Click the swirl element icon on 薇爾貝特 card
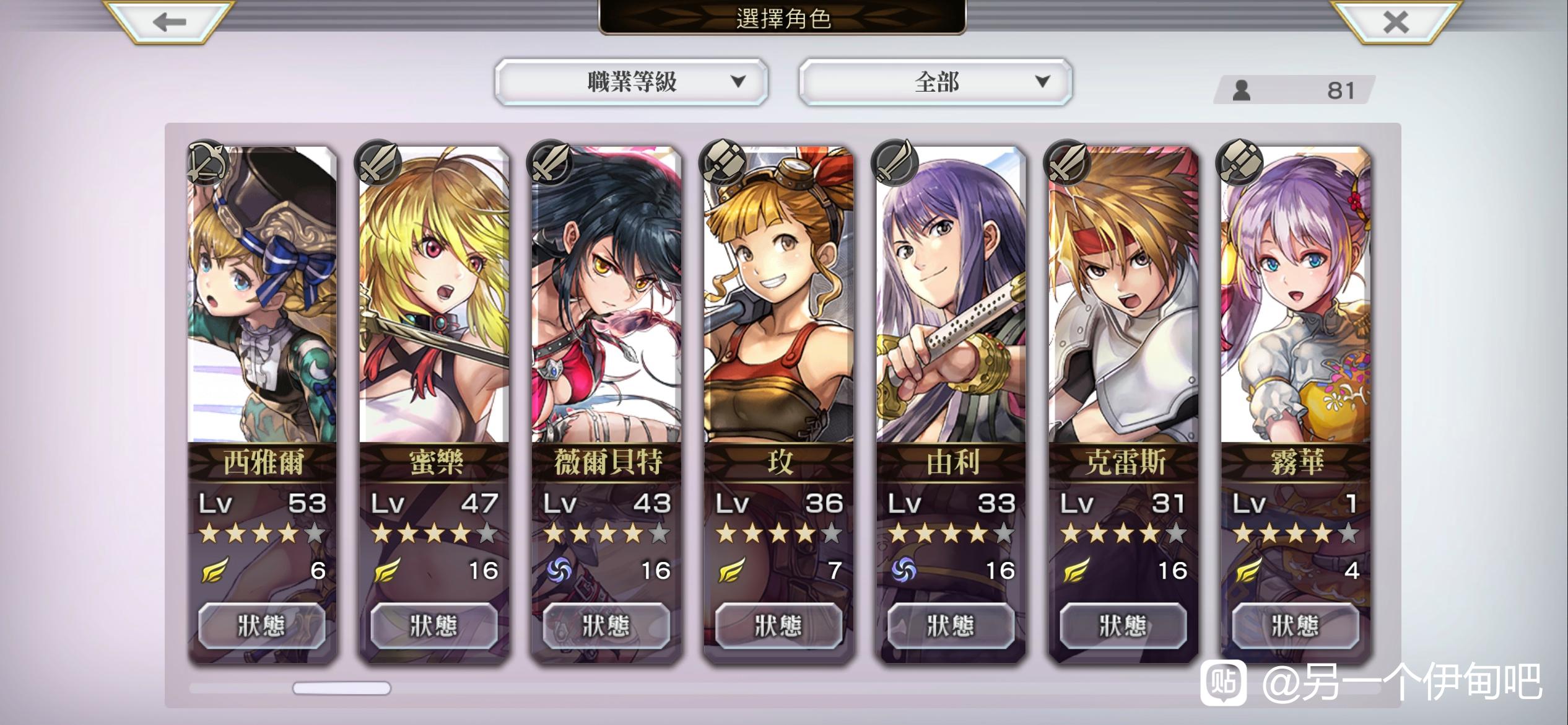The image size is (1568, 725). click(x=559, y=570)
